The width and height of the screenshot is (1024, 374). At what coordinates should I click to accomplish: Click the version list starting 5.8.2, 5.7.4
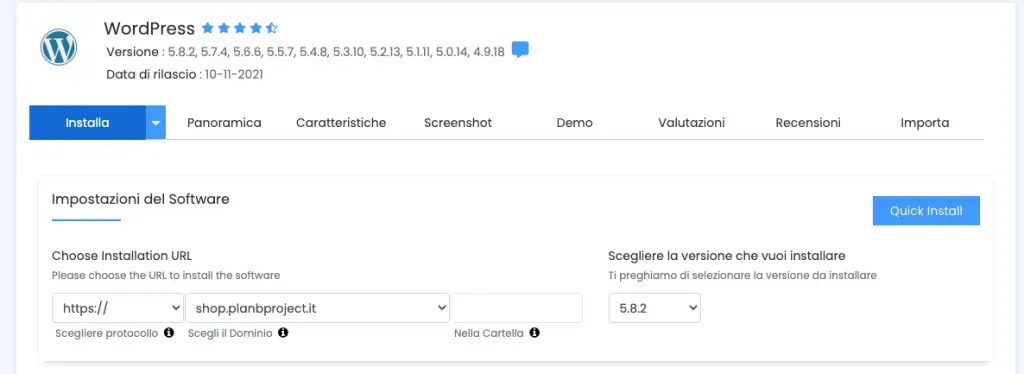click(x=336, y=52)
